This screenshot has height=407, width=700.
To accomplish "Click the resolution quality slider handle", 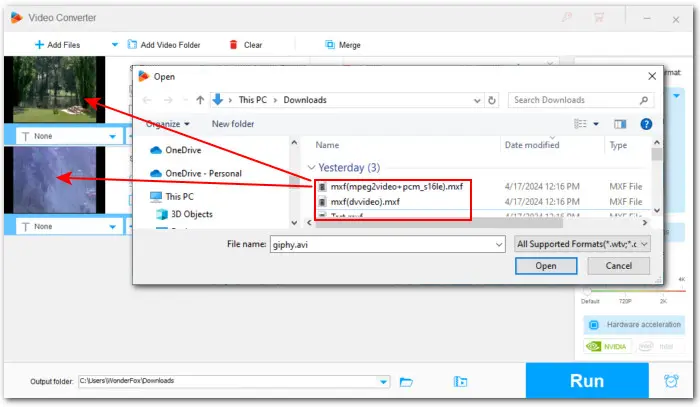I will coord(588,290).
